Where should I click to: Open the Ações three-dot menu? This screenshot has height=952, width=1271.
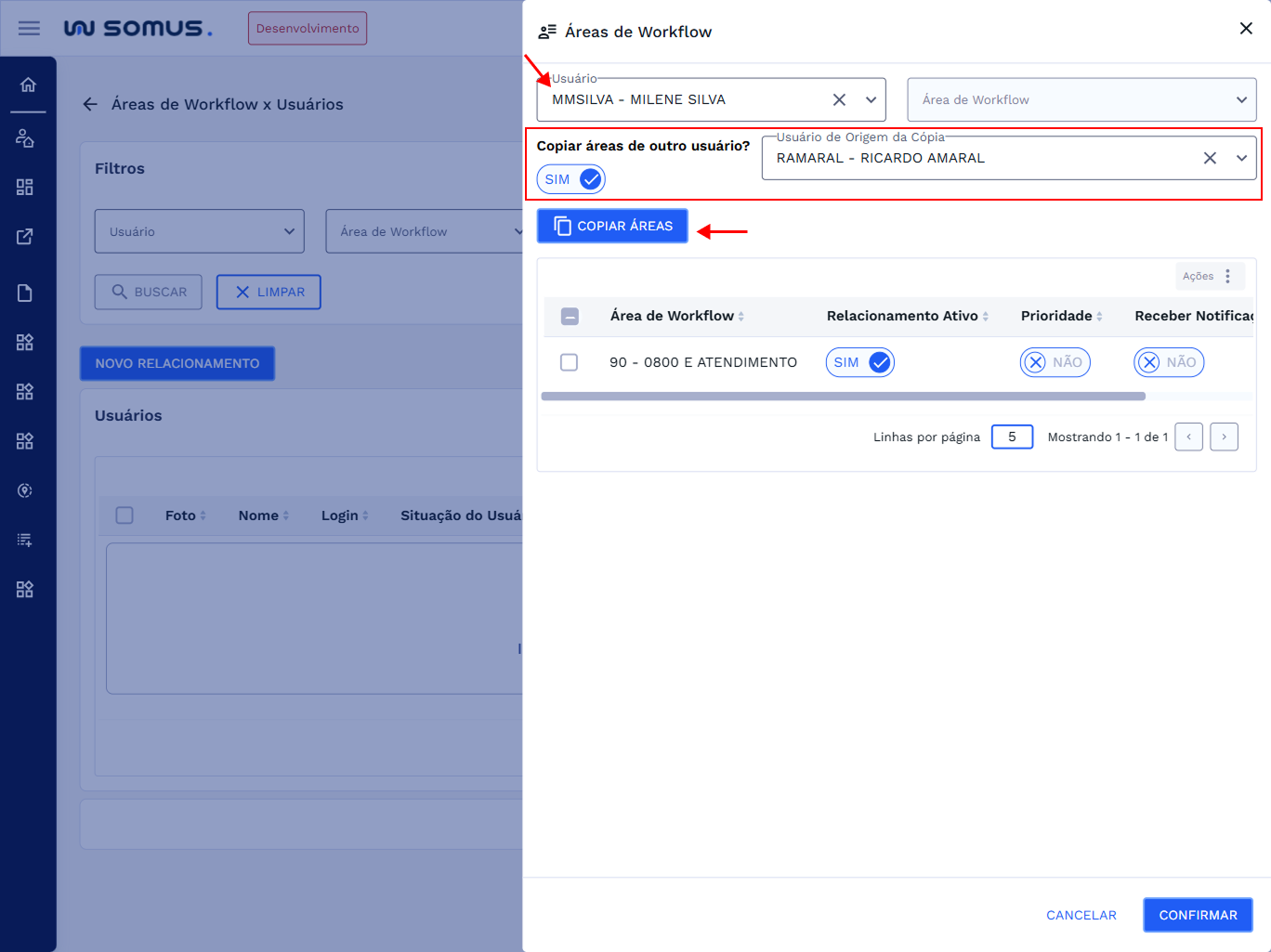1227,276
